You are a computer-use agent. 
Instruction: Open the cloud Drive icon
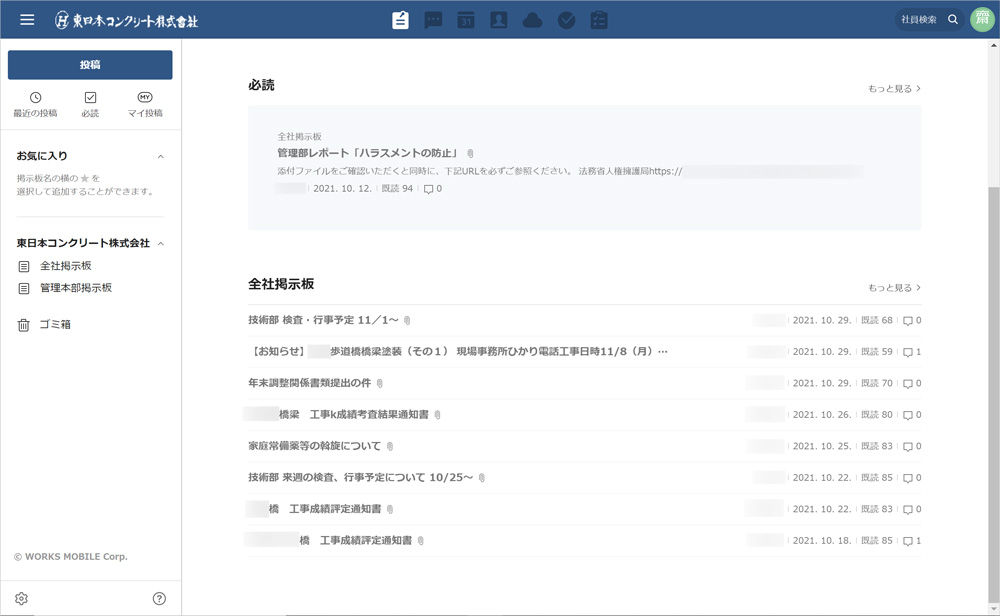pyautogui.click(x=532, y=20)
